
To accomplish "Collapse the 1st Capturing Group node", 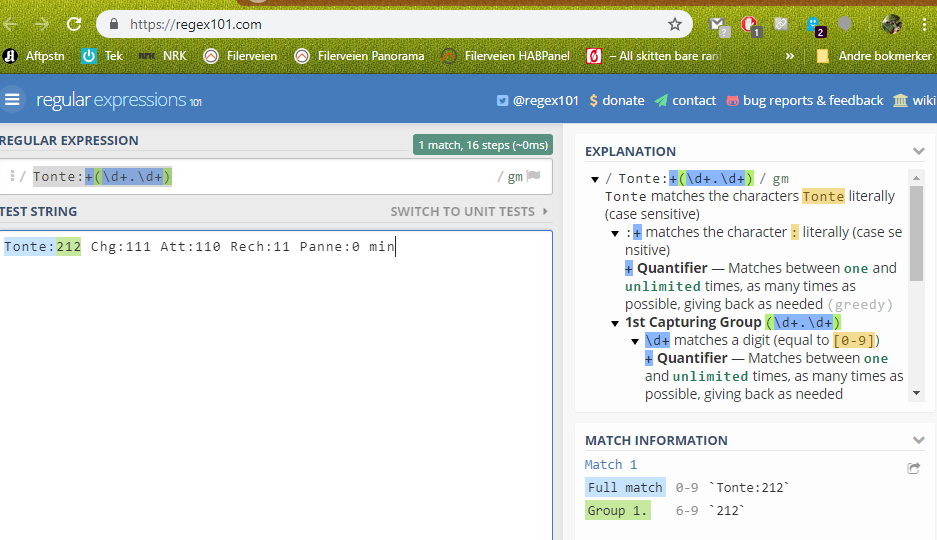I will point(615,323).
